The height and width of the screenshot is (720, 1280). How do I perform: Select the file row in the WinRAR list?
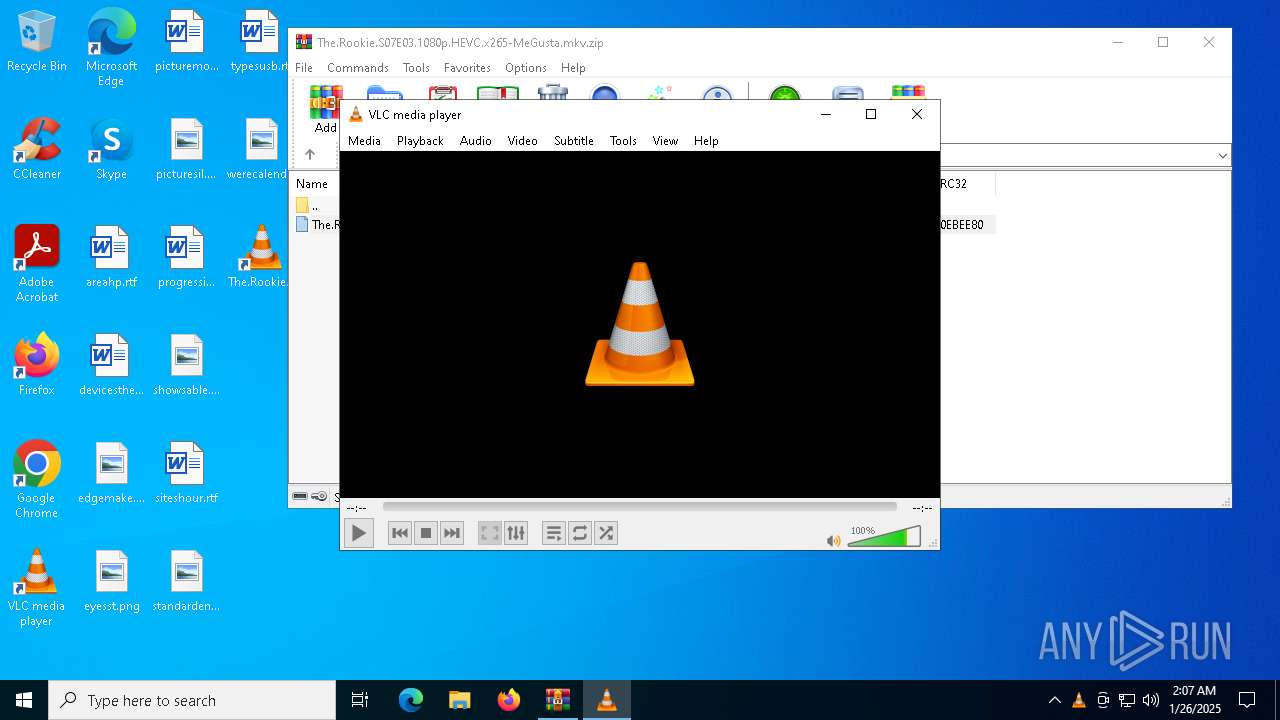316,225
